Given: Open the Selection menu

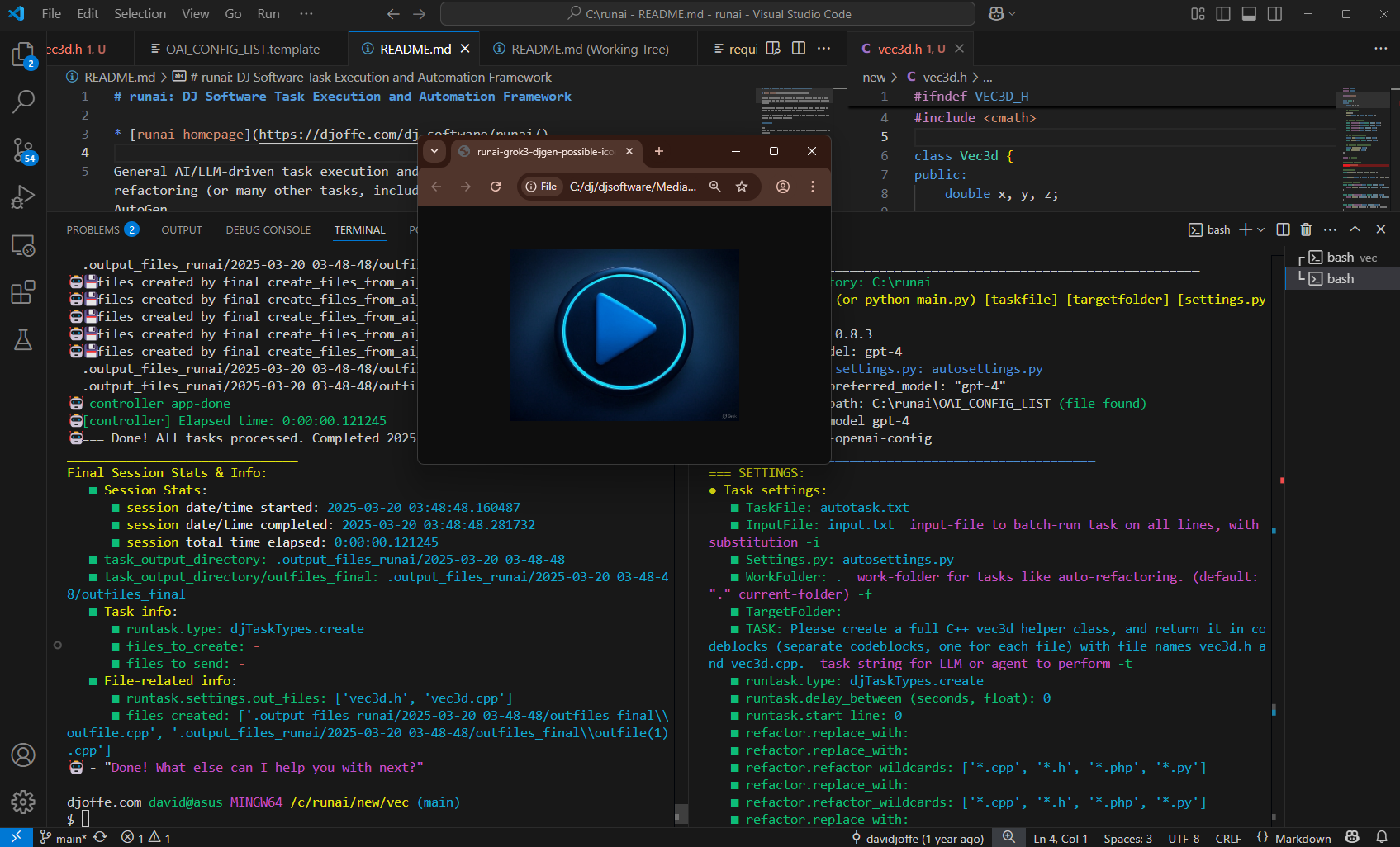Looking at the screenshot, I should coord(140,14).
